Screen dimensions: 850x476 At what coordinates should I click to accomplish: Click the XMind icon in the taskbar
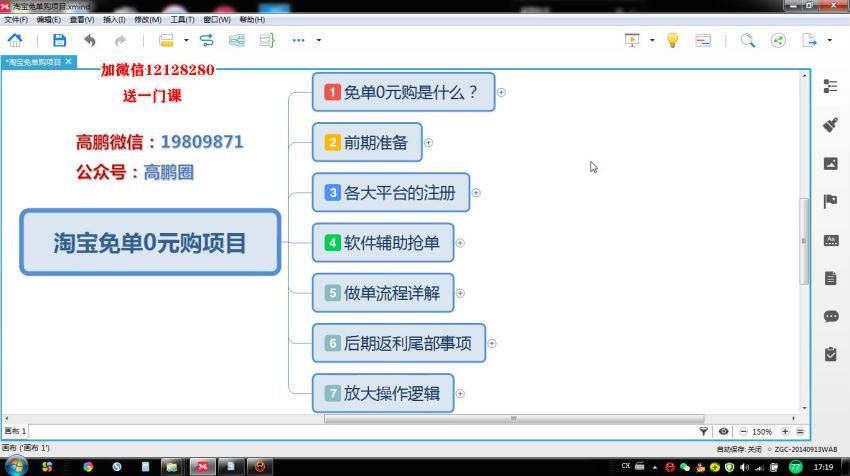pos(202,467)
